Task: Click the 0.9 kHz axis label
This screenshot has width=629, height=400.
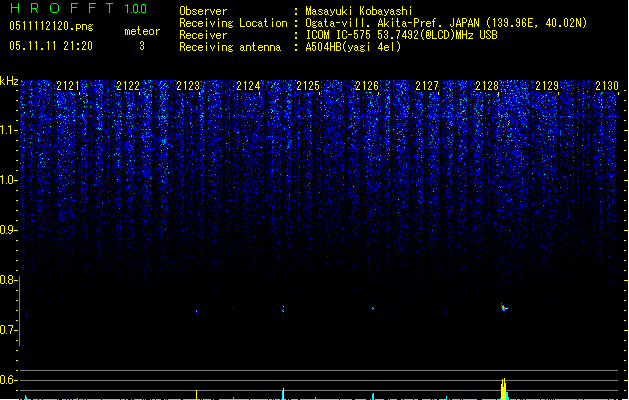Action: point(8,230)
